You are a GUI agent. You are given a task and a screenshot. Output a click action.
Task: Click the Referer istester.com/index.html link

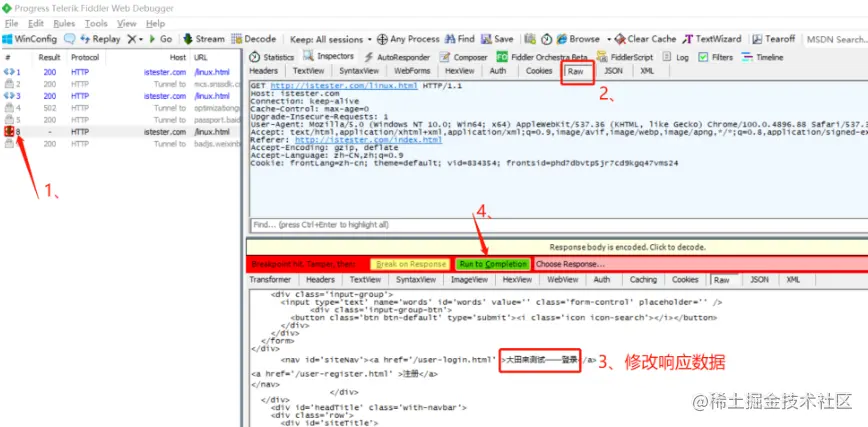point(368,141)
